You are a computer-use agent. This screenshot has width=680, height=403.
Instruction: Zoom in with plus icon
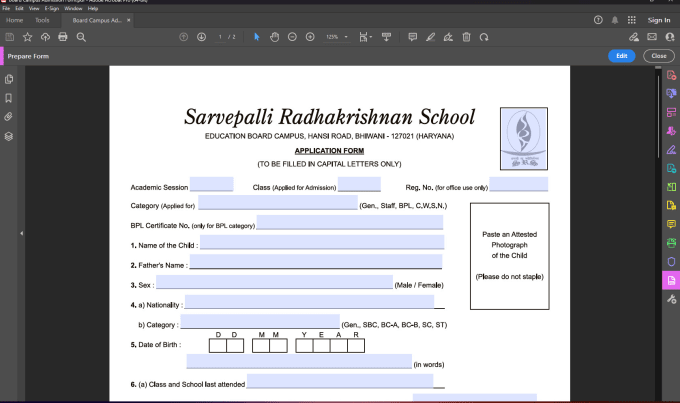click(310, 37)
